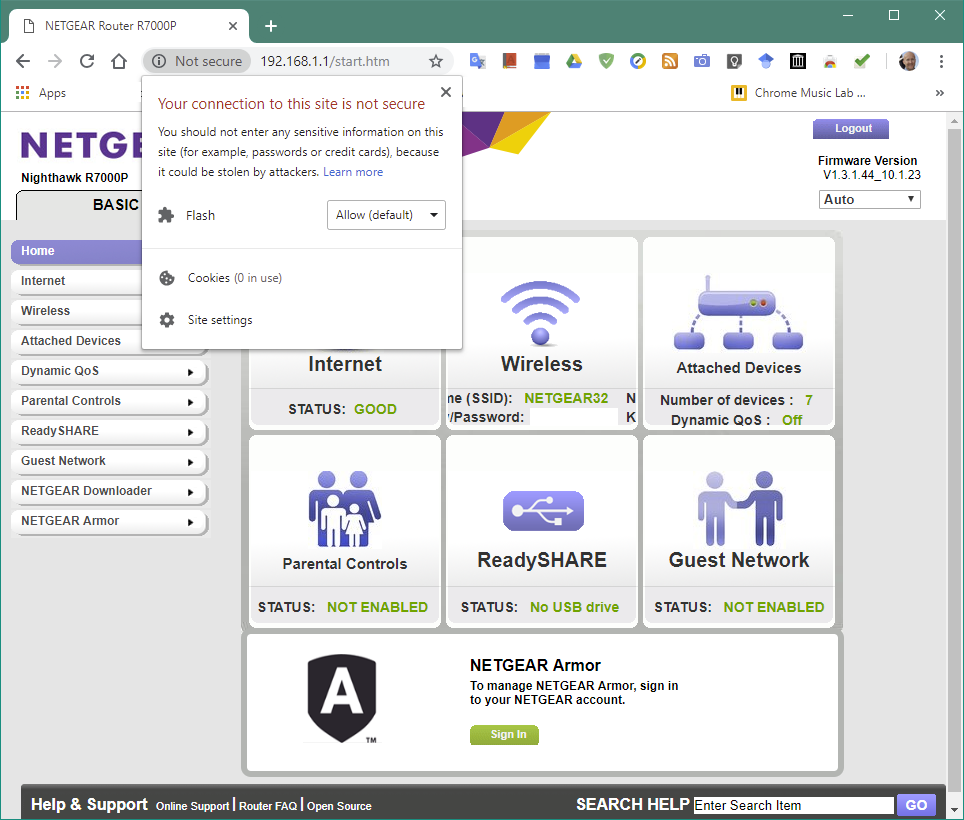
Task: Open the Flash permission dropdown
Action: point(386,215)
